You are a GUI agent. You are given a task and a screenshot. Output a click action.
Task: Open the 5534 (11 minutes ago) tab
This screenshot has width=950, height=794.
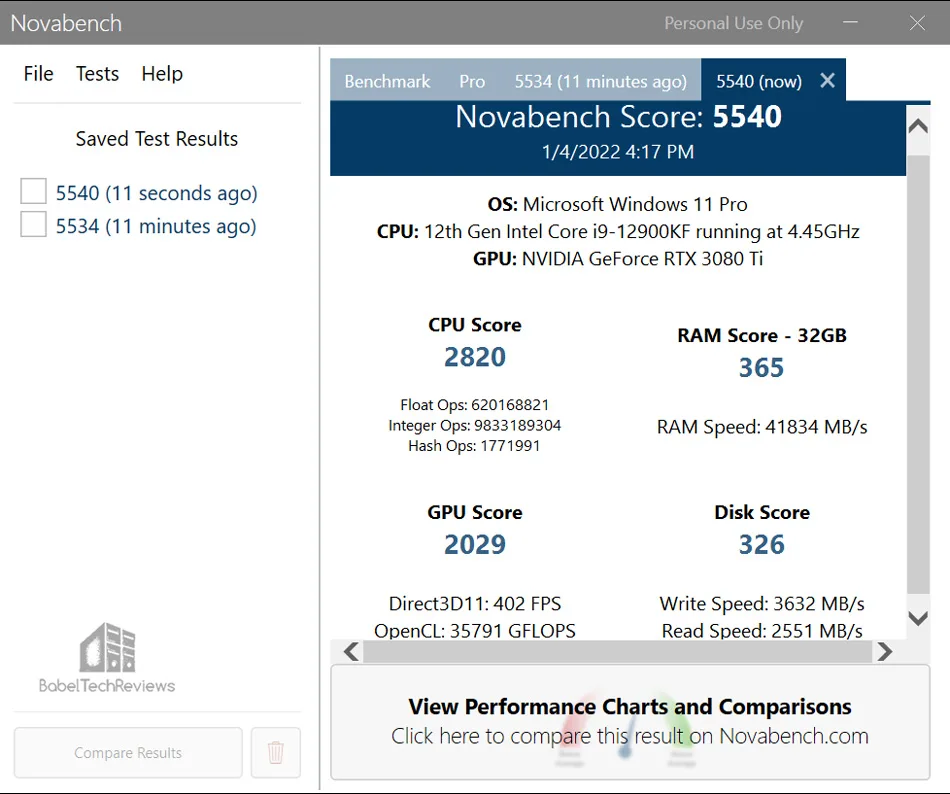600,81
